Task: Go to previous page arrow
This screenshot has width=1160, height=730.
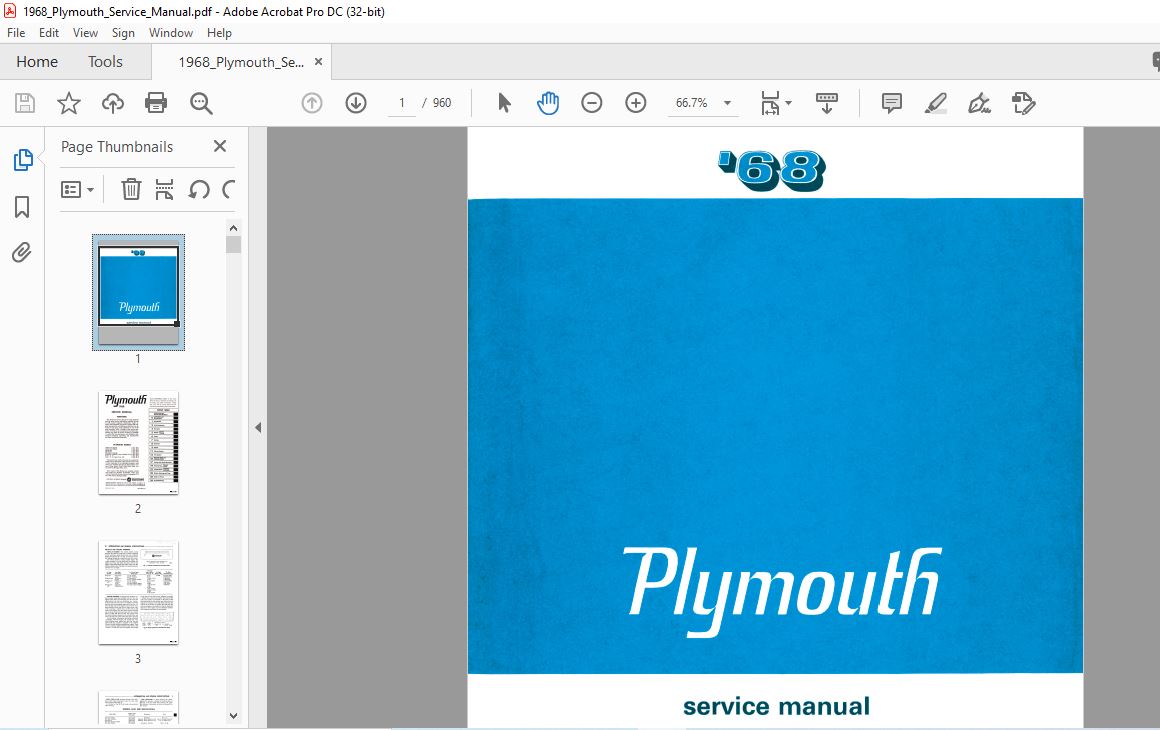Action: (x=312, y=103)
